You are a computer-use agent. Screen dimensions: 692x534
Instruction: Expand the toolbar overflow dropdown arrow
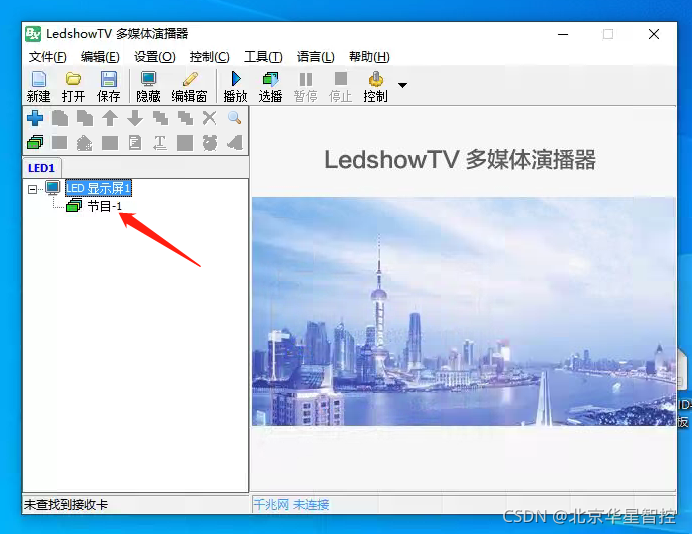coord(402,85)
